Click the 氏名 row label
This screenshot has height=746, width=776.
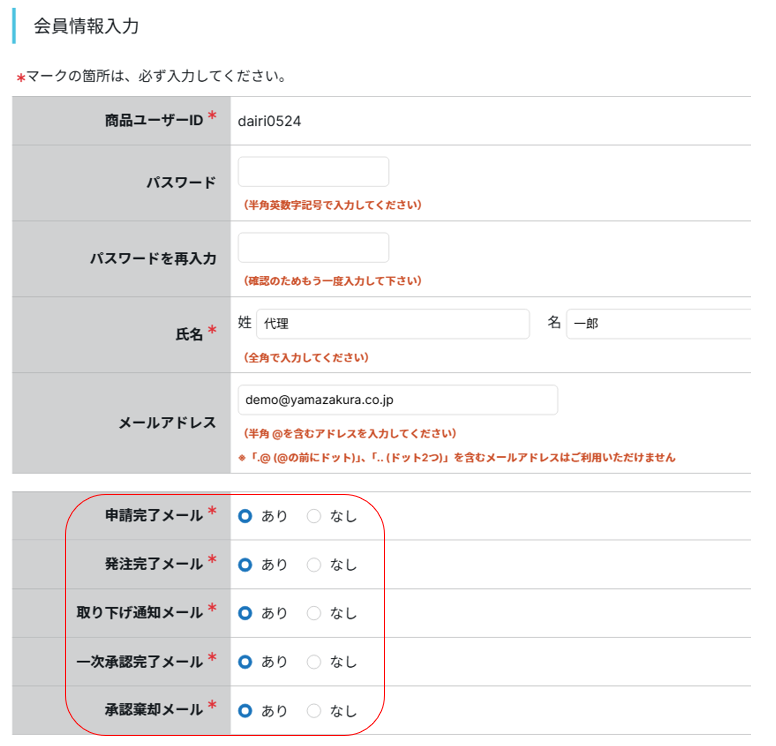[x=189, y=334]
